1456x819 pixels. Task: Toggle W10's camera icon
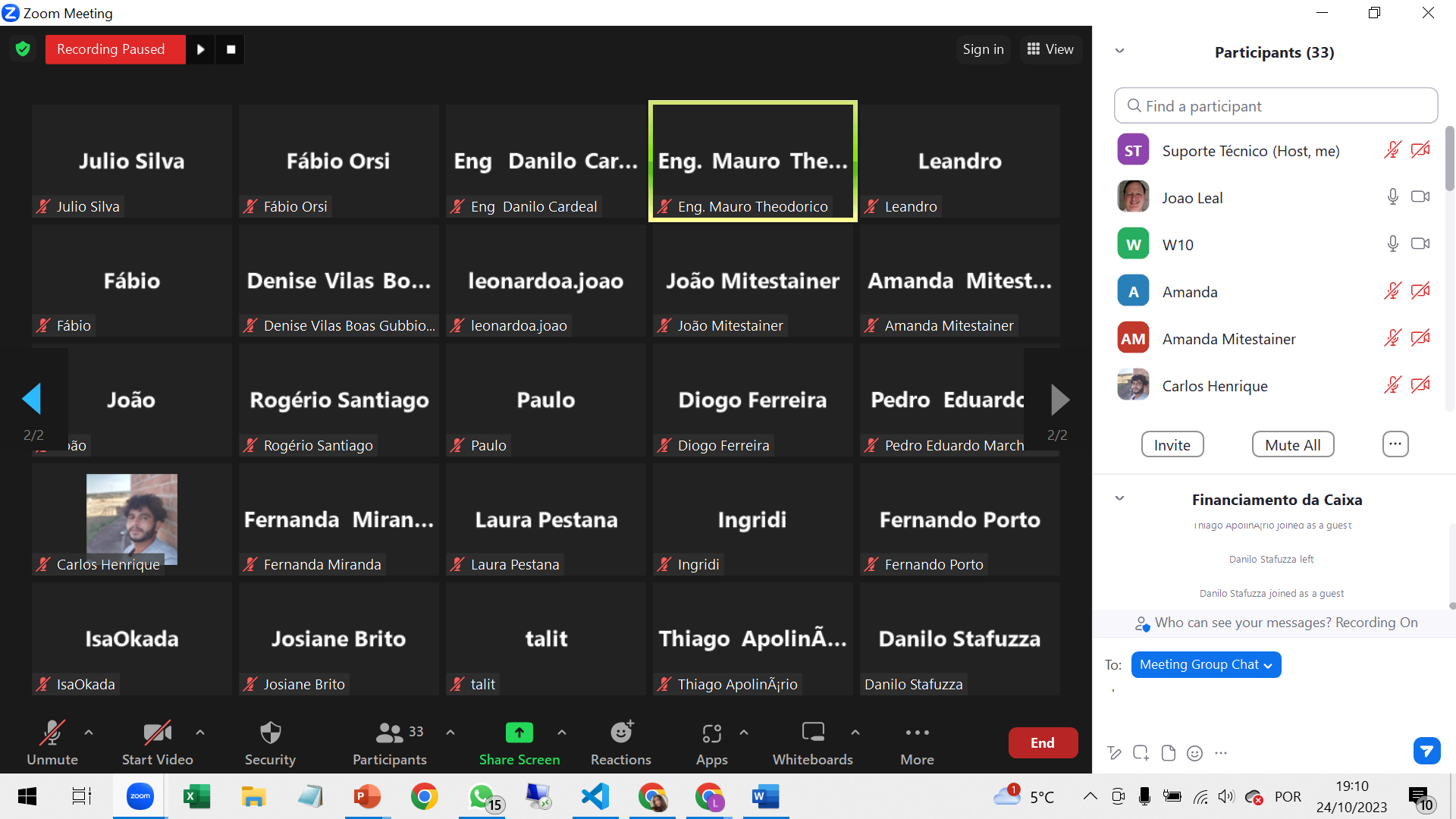click(x=1420, y=244)
